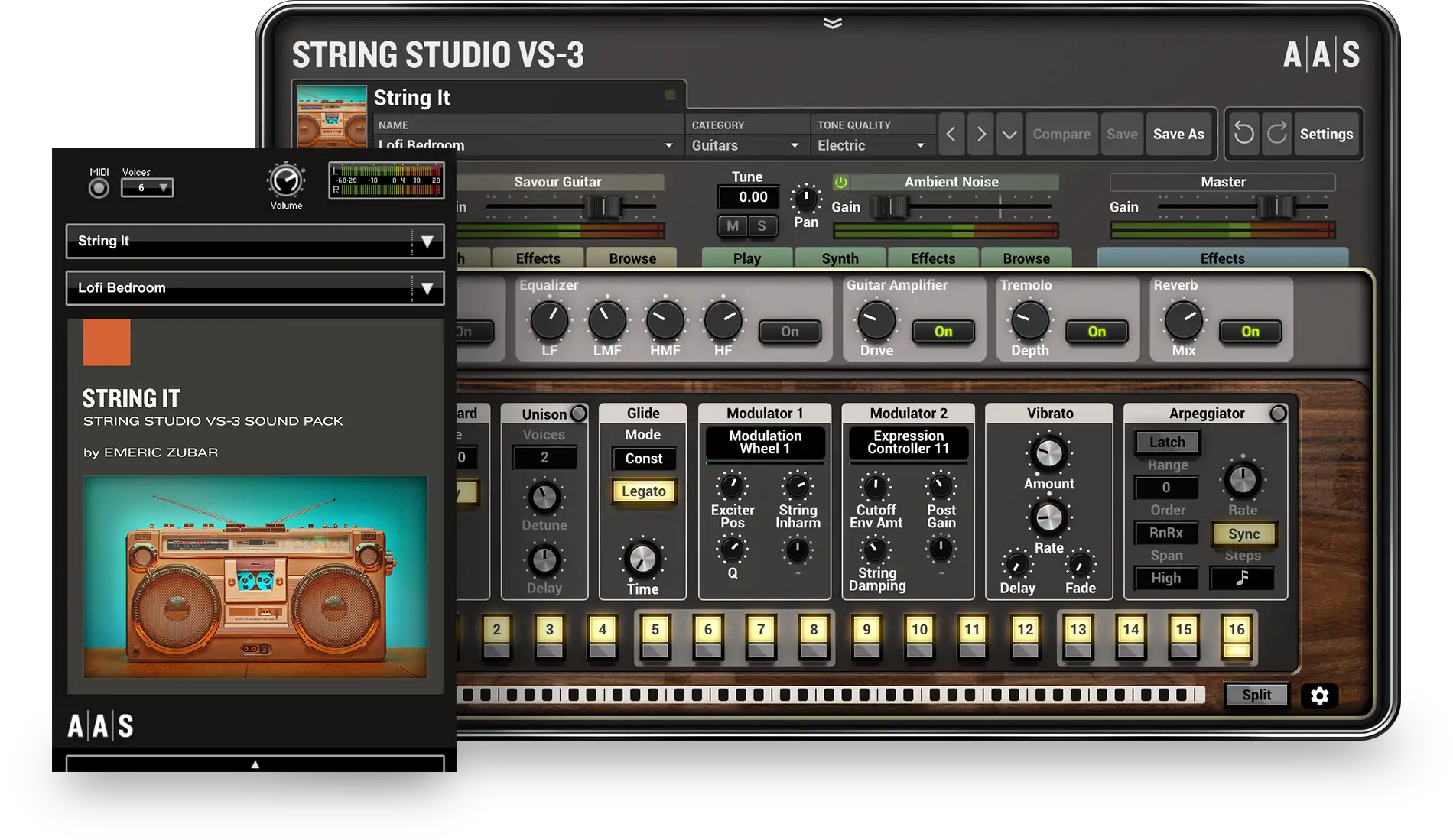Enable the Unison round toggle
This screenshot has height=840, width=1453.
[x=579, y=414]
